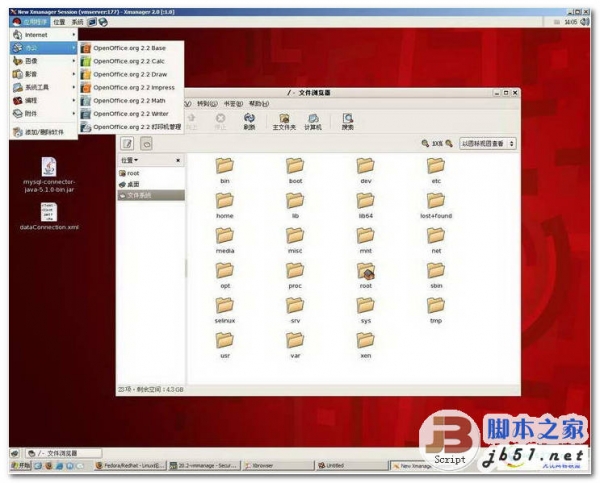The image size is (600, 483).
Task: Click Reload icon in file browser toolbar
Action: pyautogui.click(x=249, y=122)
